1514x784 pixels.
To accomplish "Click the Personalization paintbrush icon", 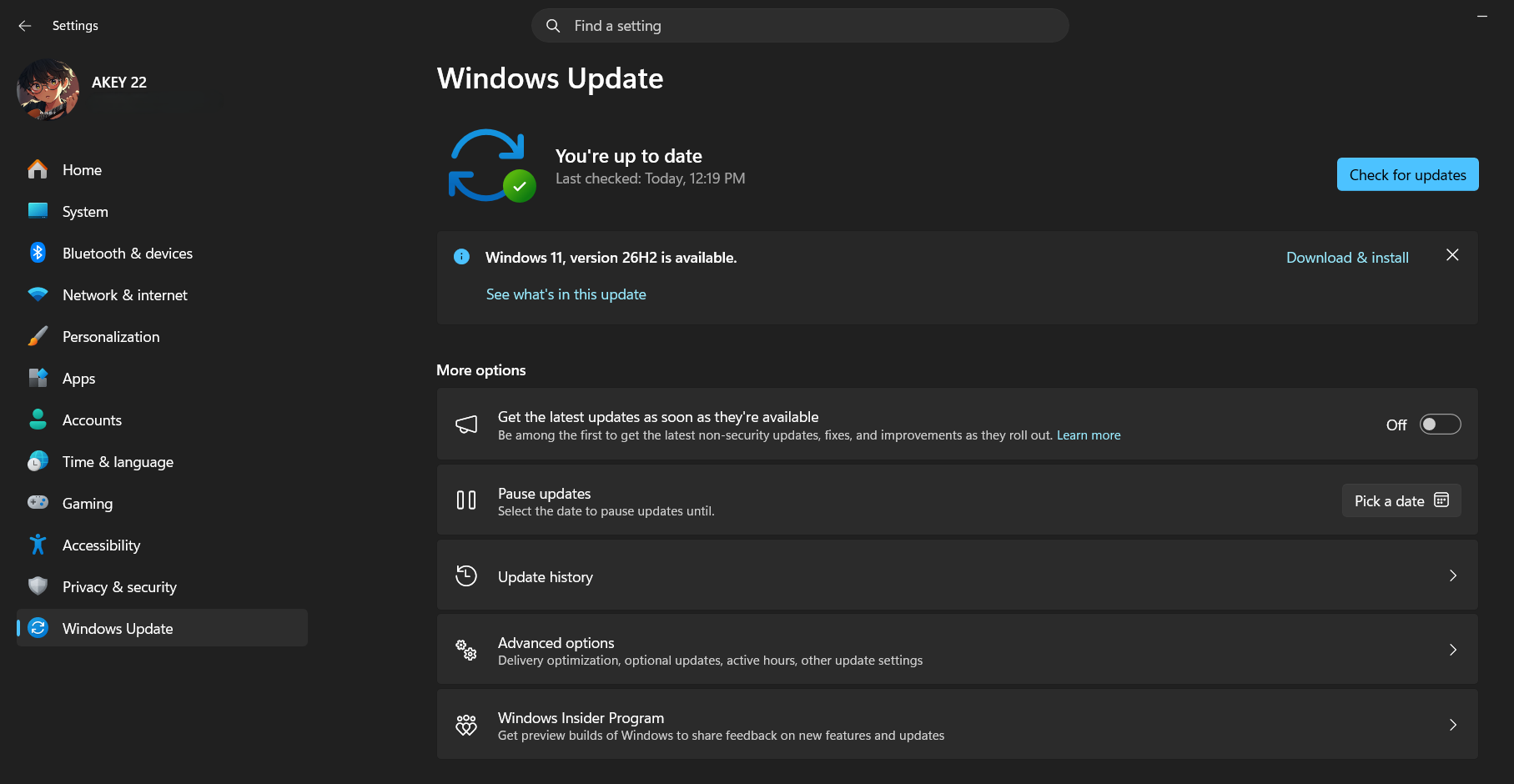I will 38,336.
